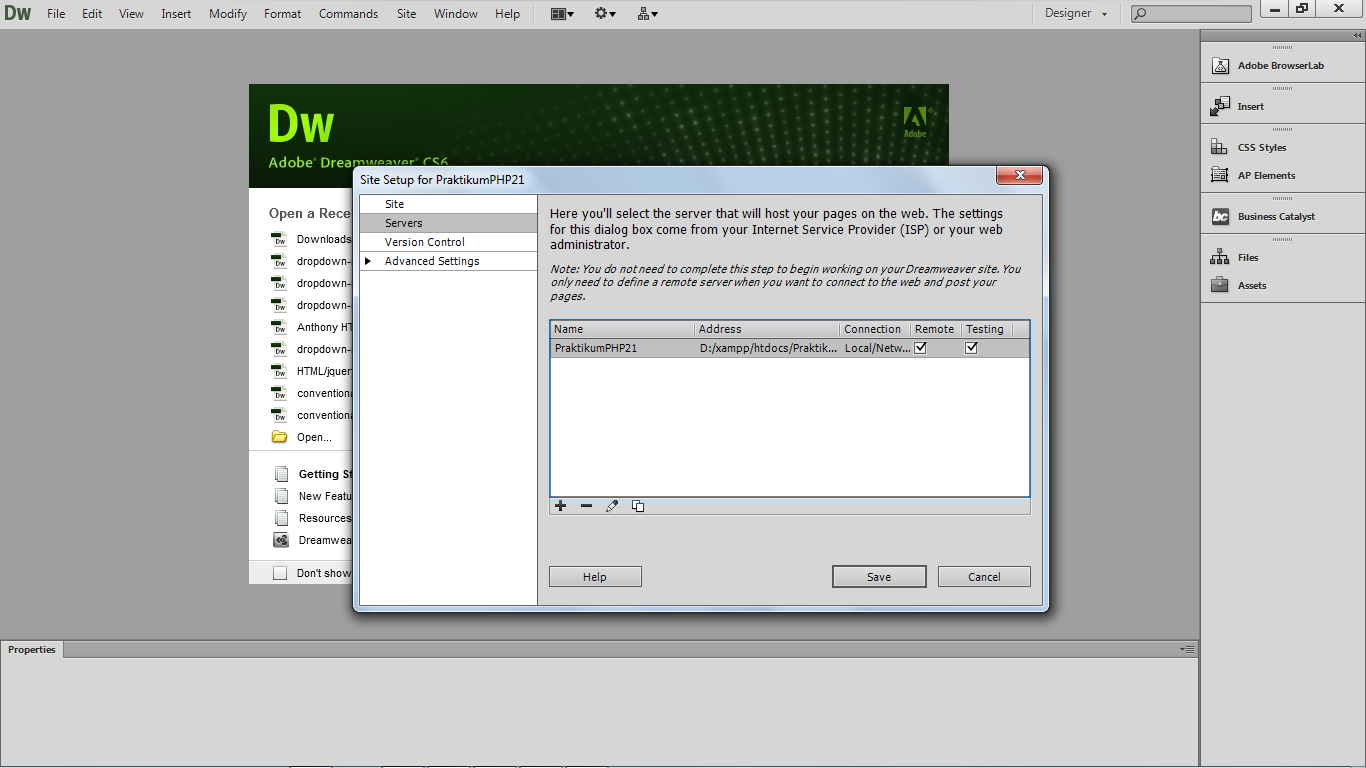Open the Format menu
Image resolution: width=1366 pixels, height=768 pixels.
tap(283, 14)
